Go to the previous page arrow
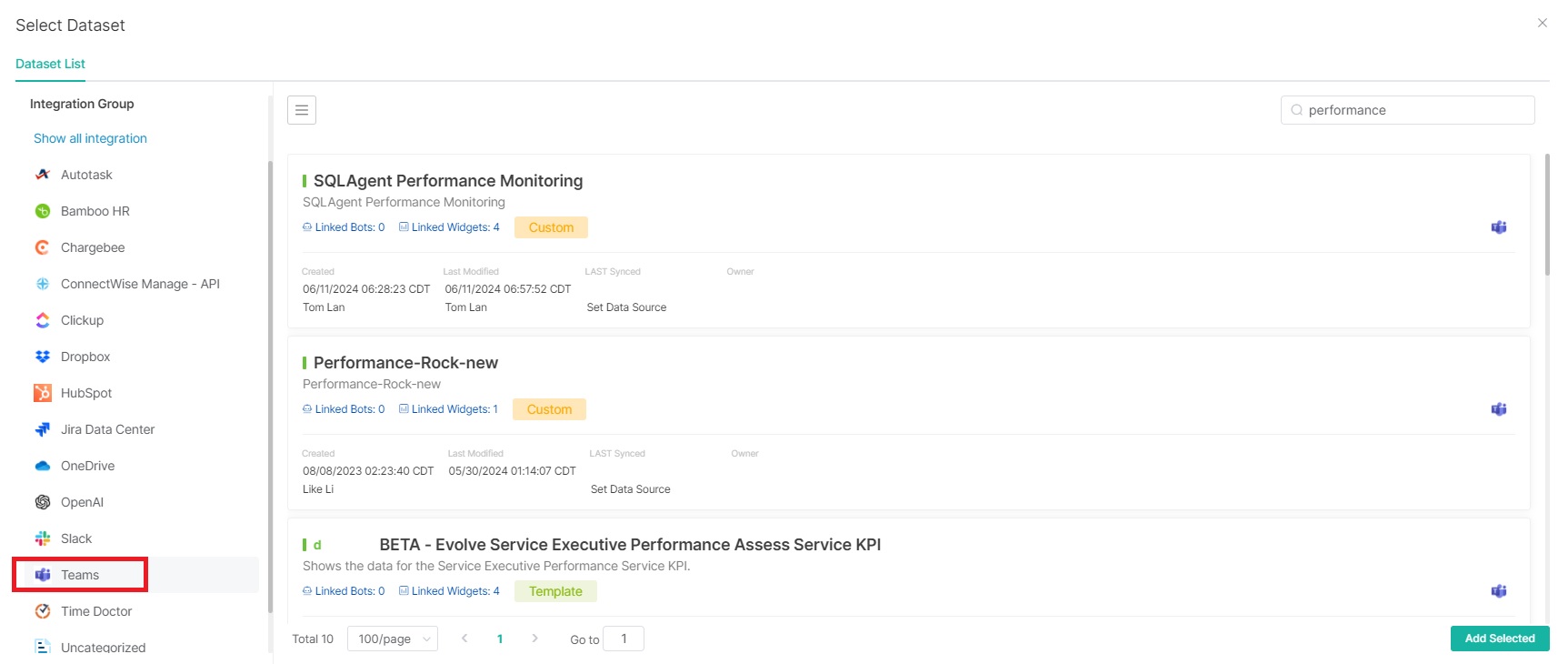 [x=464, y=639]
